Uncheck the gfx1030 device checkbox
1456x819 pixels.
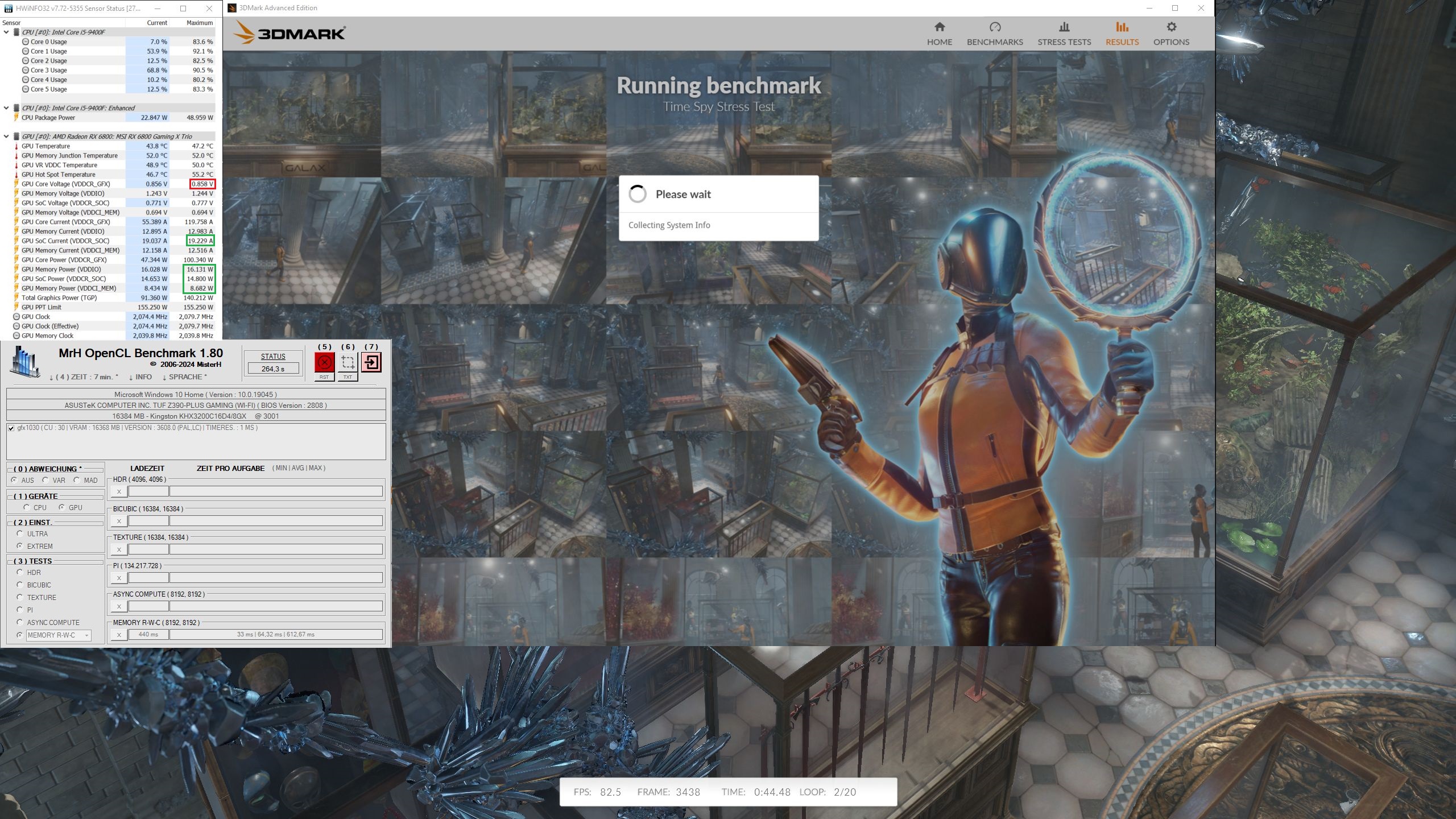tap(11, 428)
